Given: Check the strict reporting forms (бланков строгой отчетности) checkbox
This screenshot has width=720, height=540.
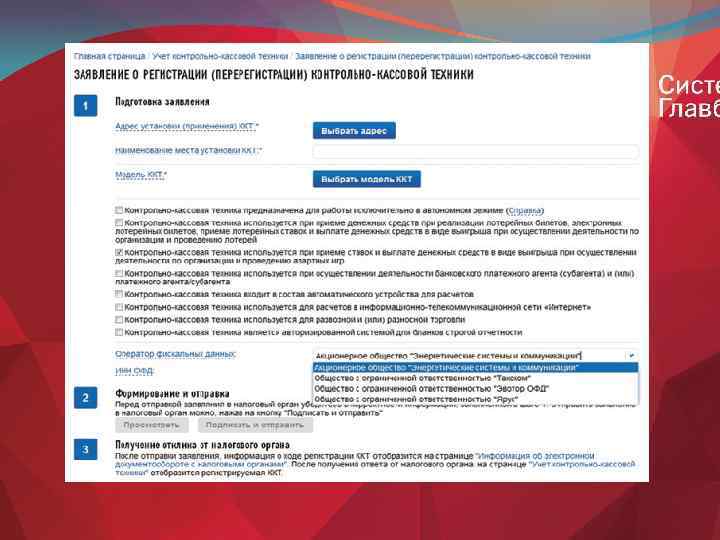Looking at the screenshot, I should [119, 332].
